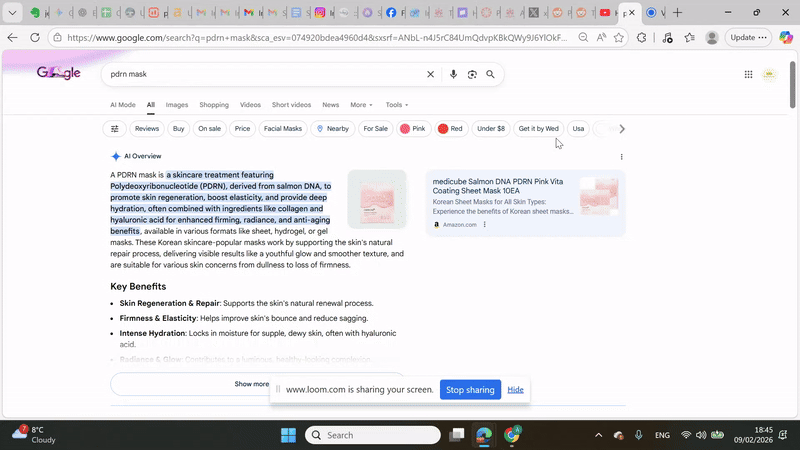The image size is (800, 450).
Task: Apply the Under $8 filter chip
Action: coord(491,129)
